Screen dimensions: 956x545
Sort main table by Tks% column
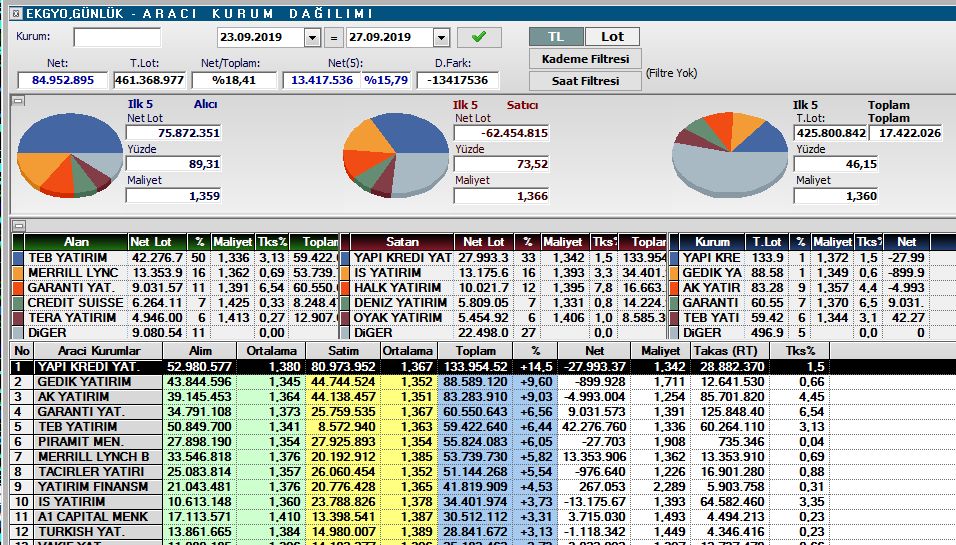point(799,351)
